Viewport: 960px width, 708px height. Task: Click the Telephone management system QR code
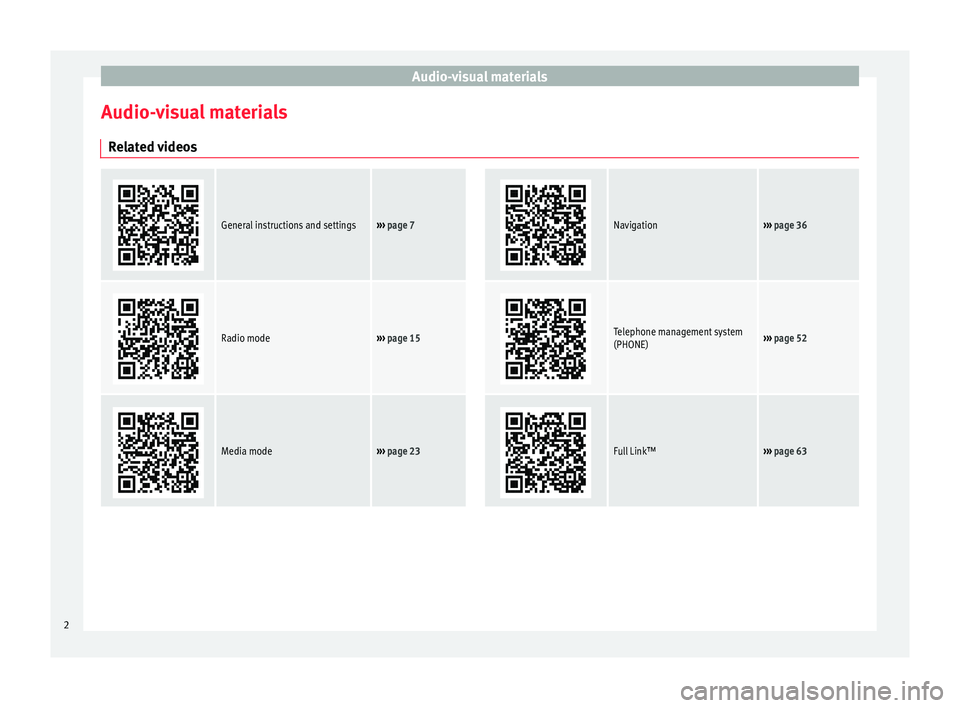click(546, 338)
